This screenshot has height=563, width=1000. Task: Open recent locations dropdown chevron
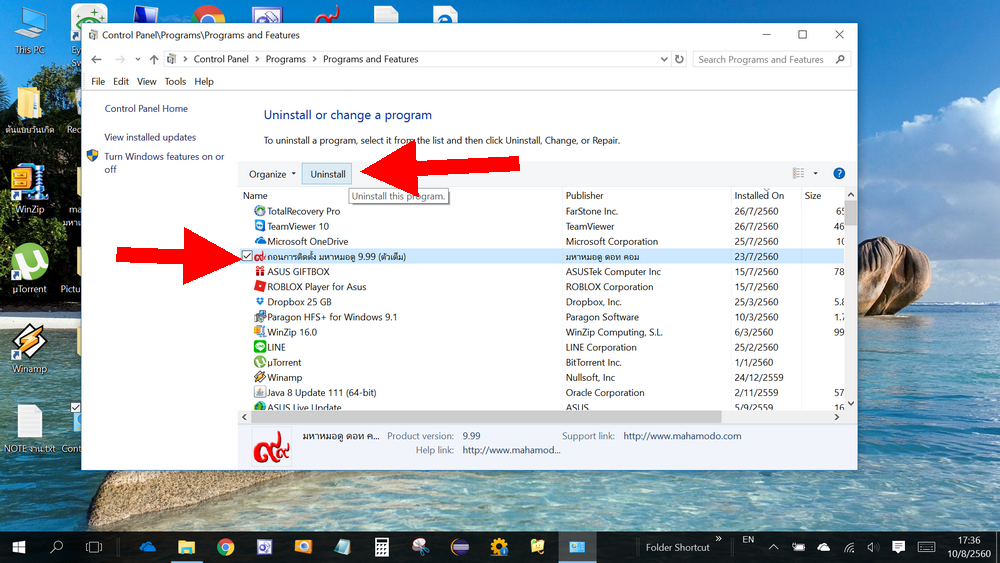point(137,59)
